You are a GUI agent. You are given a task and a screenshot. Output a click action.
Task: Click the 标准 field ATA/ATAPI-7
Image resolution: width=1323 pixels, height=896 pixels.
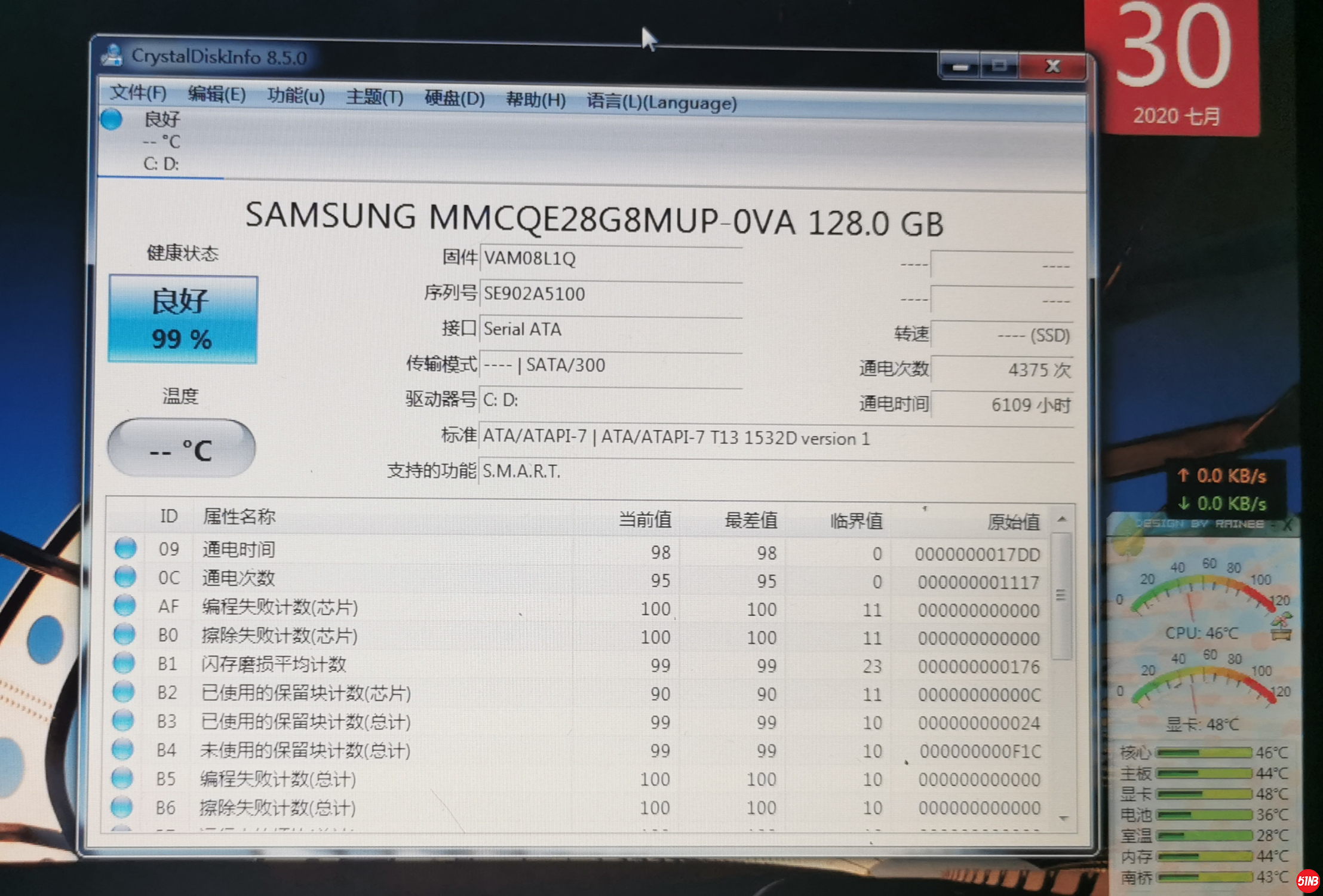[775, 437]
